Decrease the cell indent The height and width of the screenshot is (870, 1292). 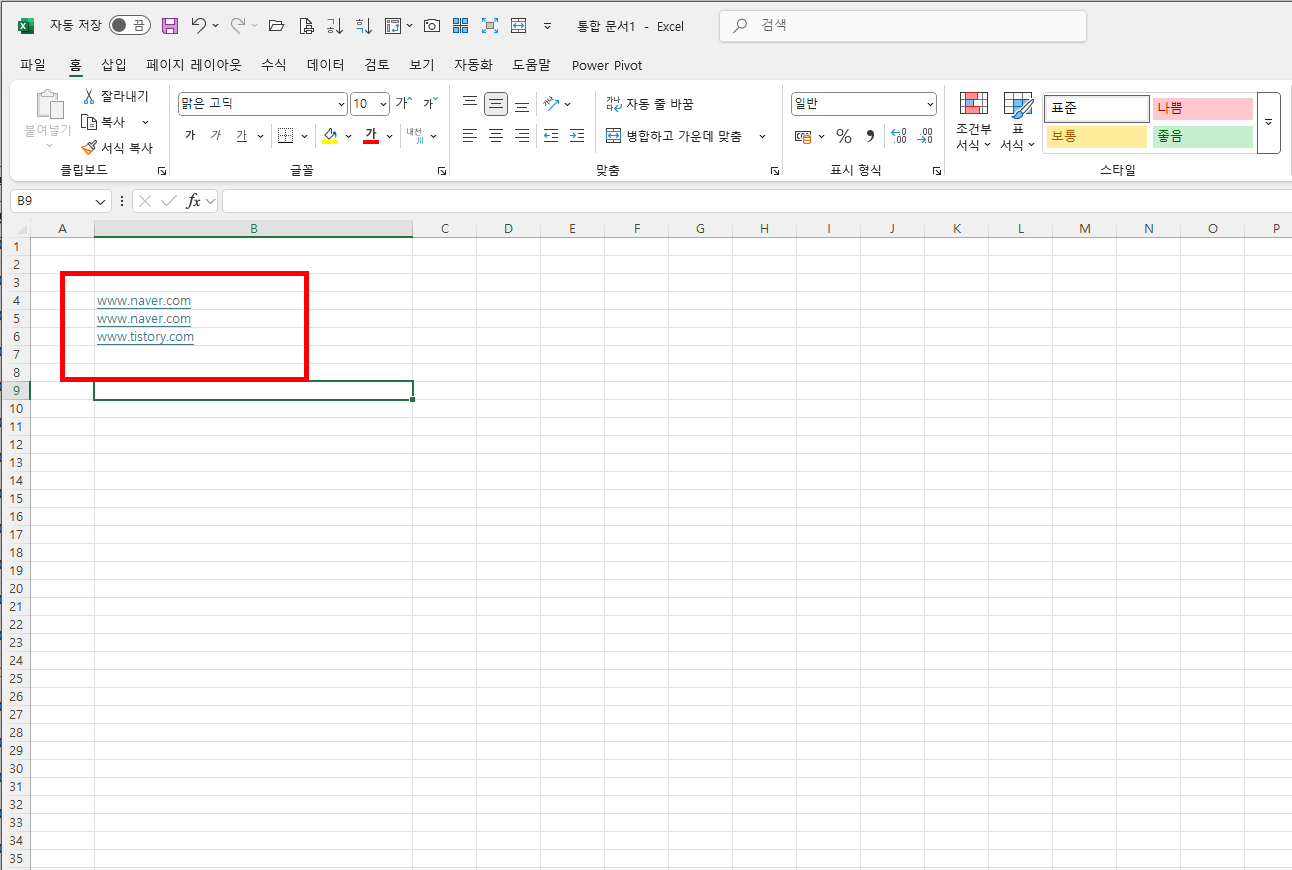(x=551, y=136)
